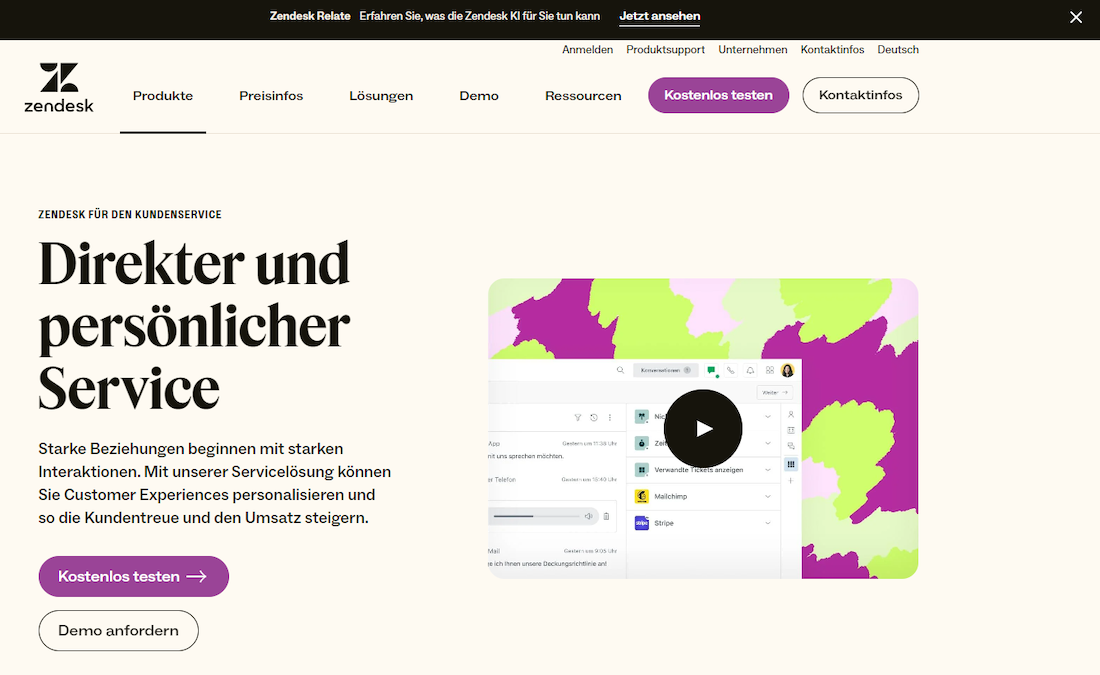Click the paragraph starting 'Starke Beziehungen beginnen'

click(215, 483)
